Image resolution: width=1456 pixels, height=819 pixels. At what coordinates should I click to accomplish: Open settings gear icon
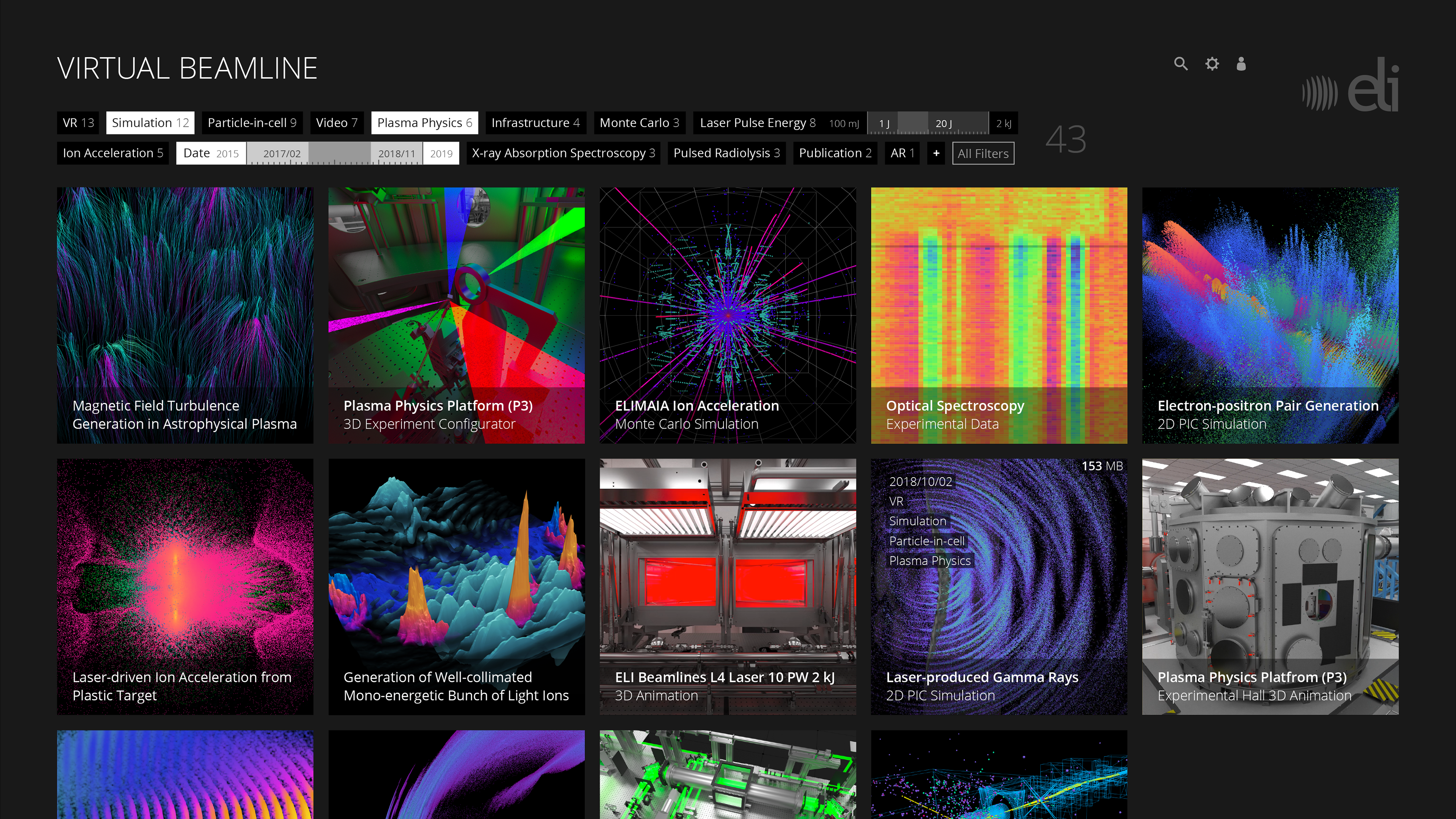click(x=1212, y=64)
